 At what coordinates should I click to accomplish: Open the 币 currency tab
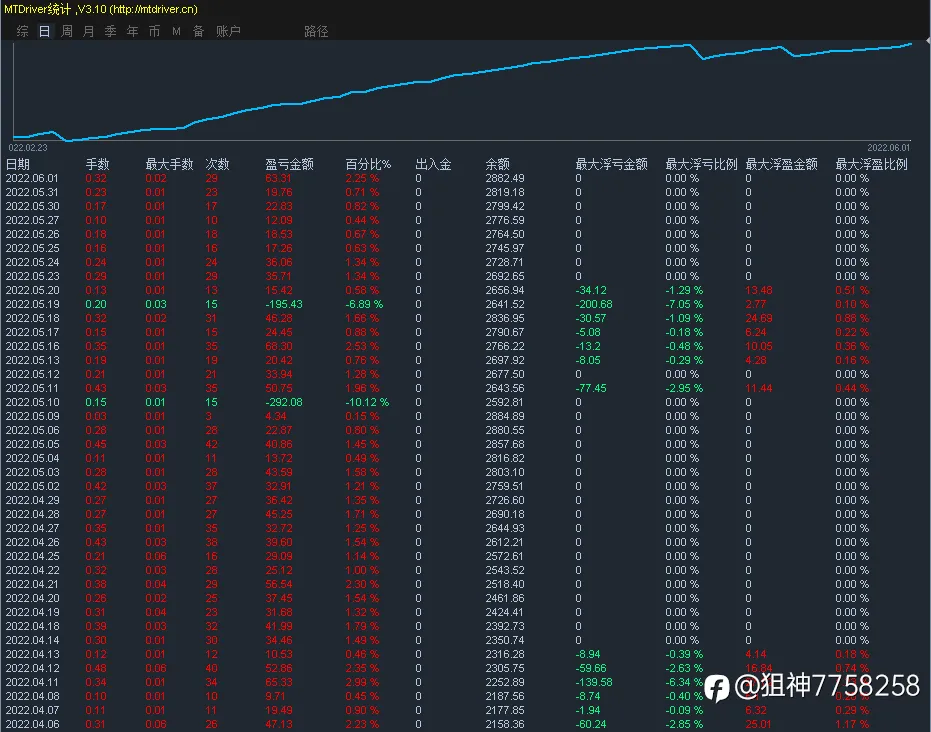(154, 31)
